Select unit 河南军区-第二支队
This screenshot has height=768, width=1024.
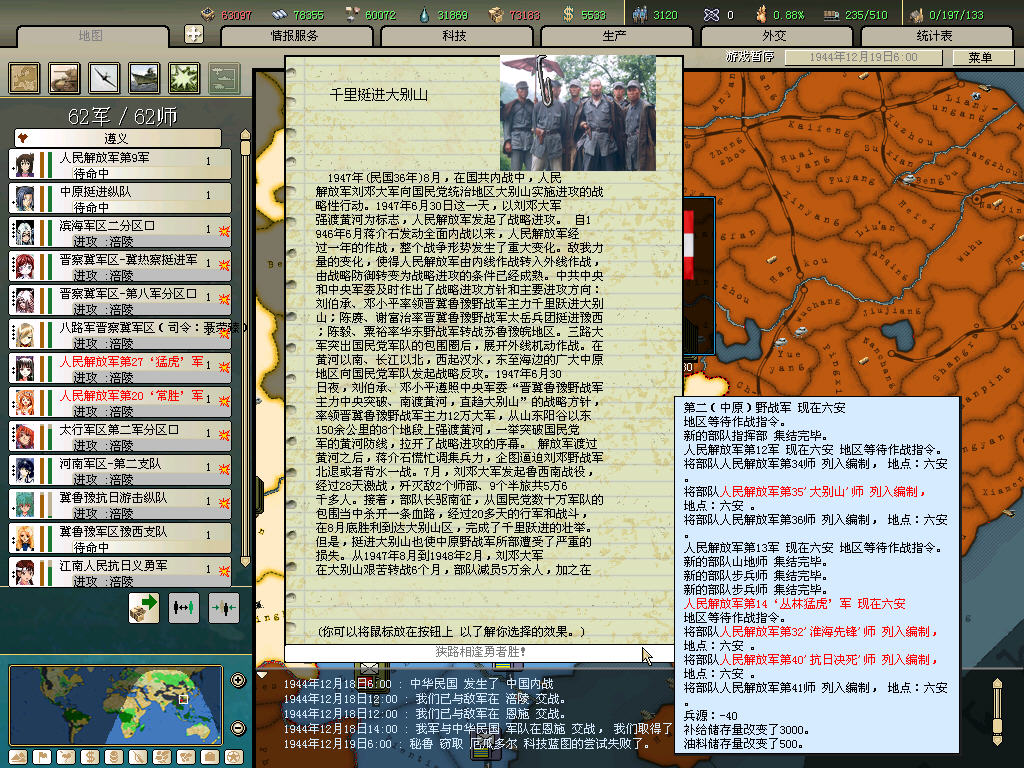pyautogui.click(x=120, y=470)
